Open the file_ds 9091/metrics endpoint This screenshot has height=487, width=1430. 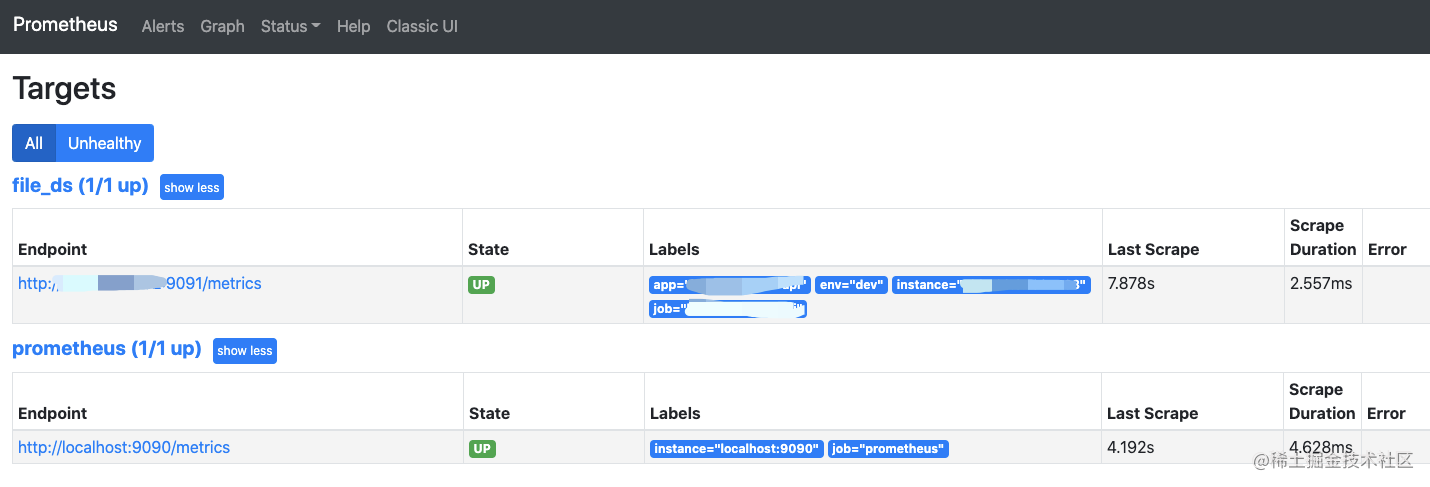tap(140, 284)
